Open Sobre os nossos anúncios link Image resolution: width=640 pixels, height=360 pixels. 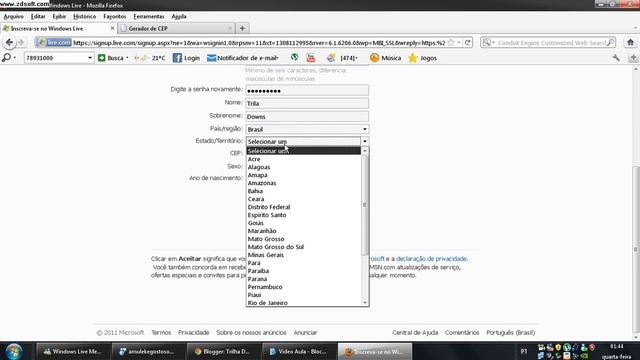251,333
